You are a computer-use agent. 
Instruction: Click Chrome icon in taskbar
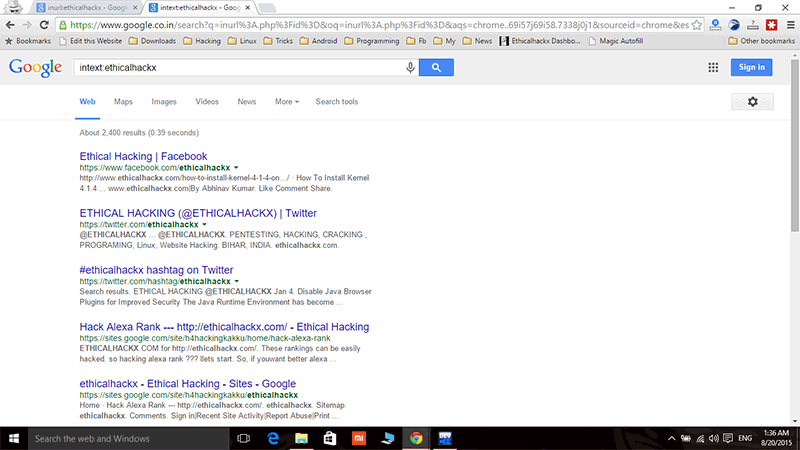(416, 438)
